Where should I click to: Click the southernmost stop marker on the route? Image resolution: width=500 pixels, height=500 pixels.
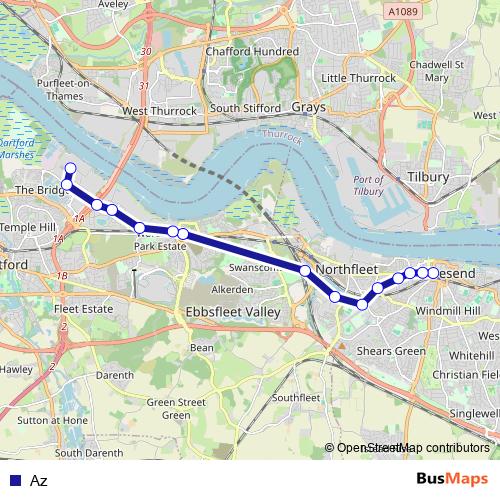(x=362, y=304)
